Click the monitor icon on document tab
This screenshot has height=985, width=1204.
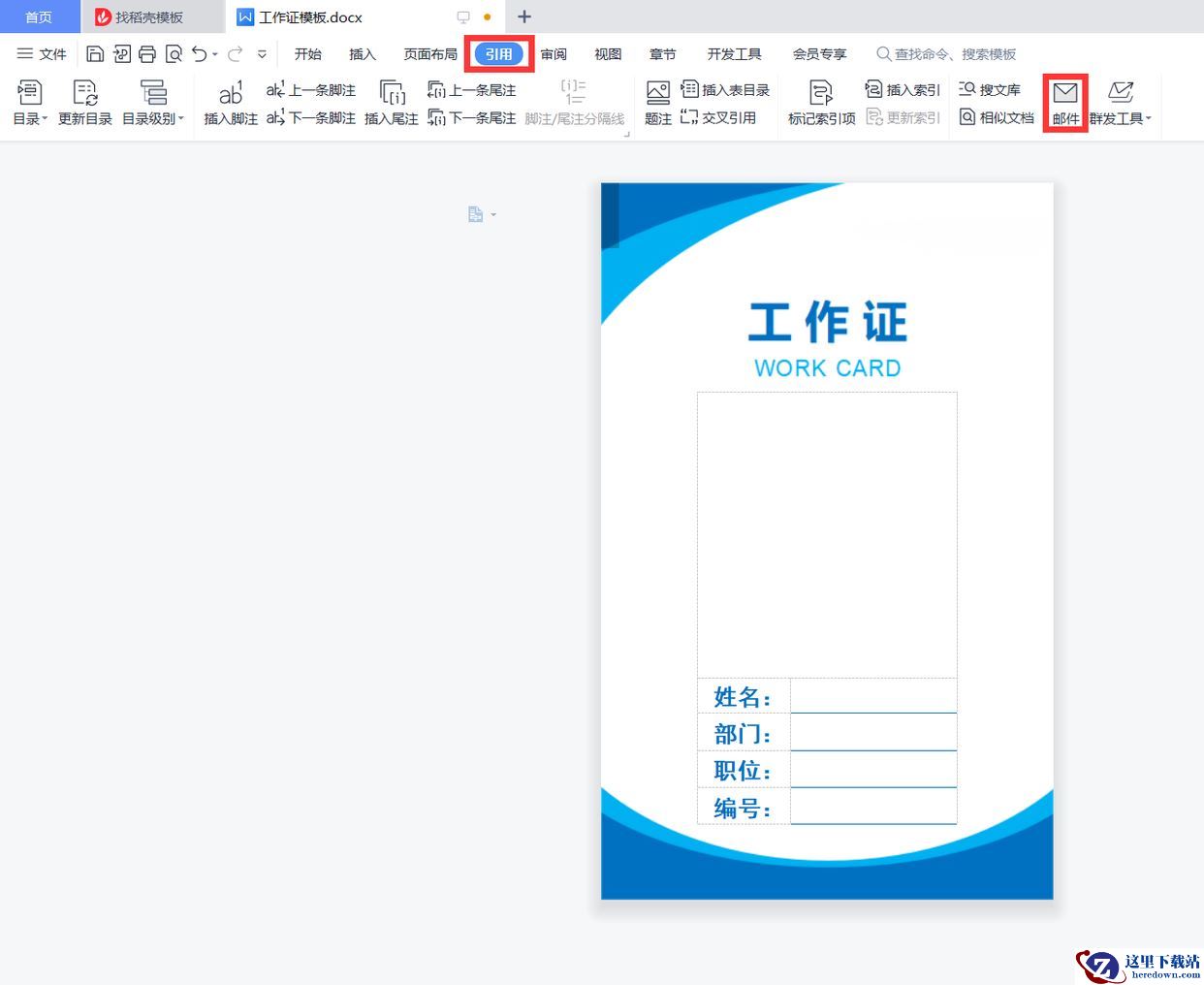(463, 17)
